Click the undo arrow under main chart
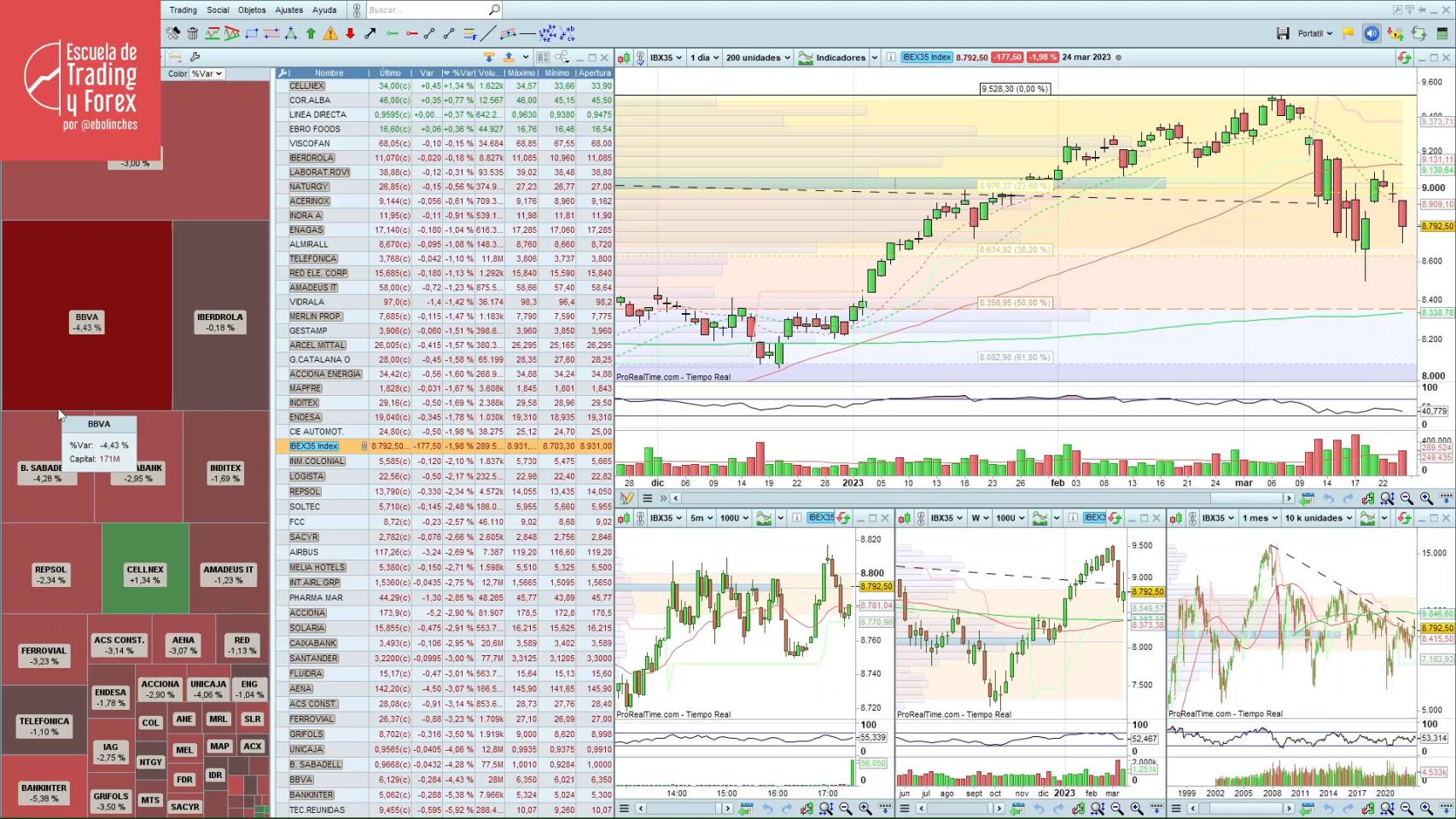This screenshot has width=1456, height=819. click(x=1329, y=498)
